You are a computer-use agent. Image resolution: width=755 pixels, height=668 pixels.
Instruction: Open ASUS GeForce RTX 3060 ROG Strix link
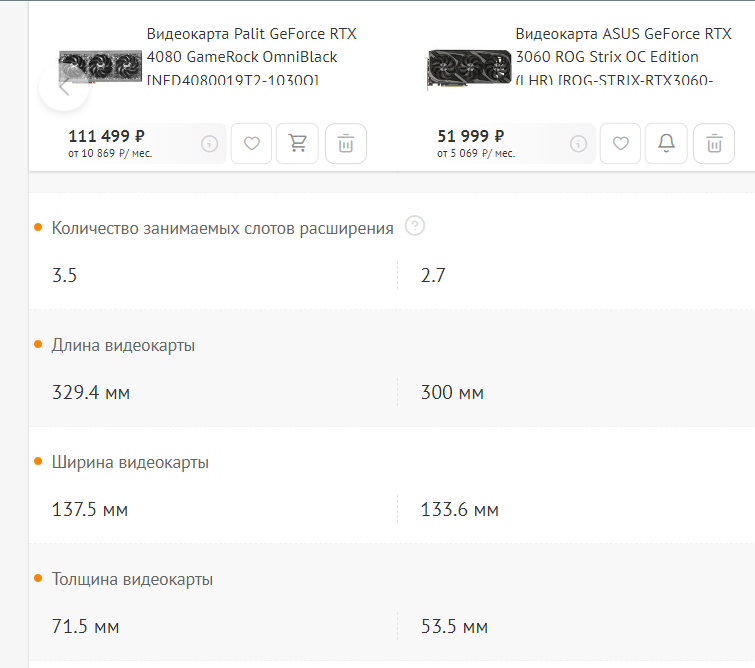[x=620, y=57]
